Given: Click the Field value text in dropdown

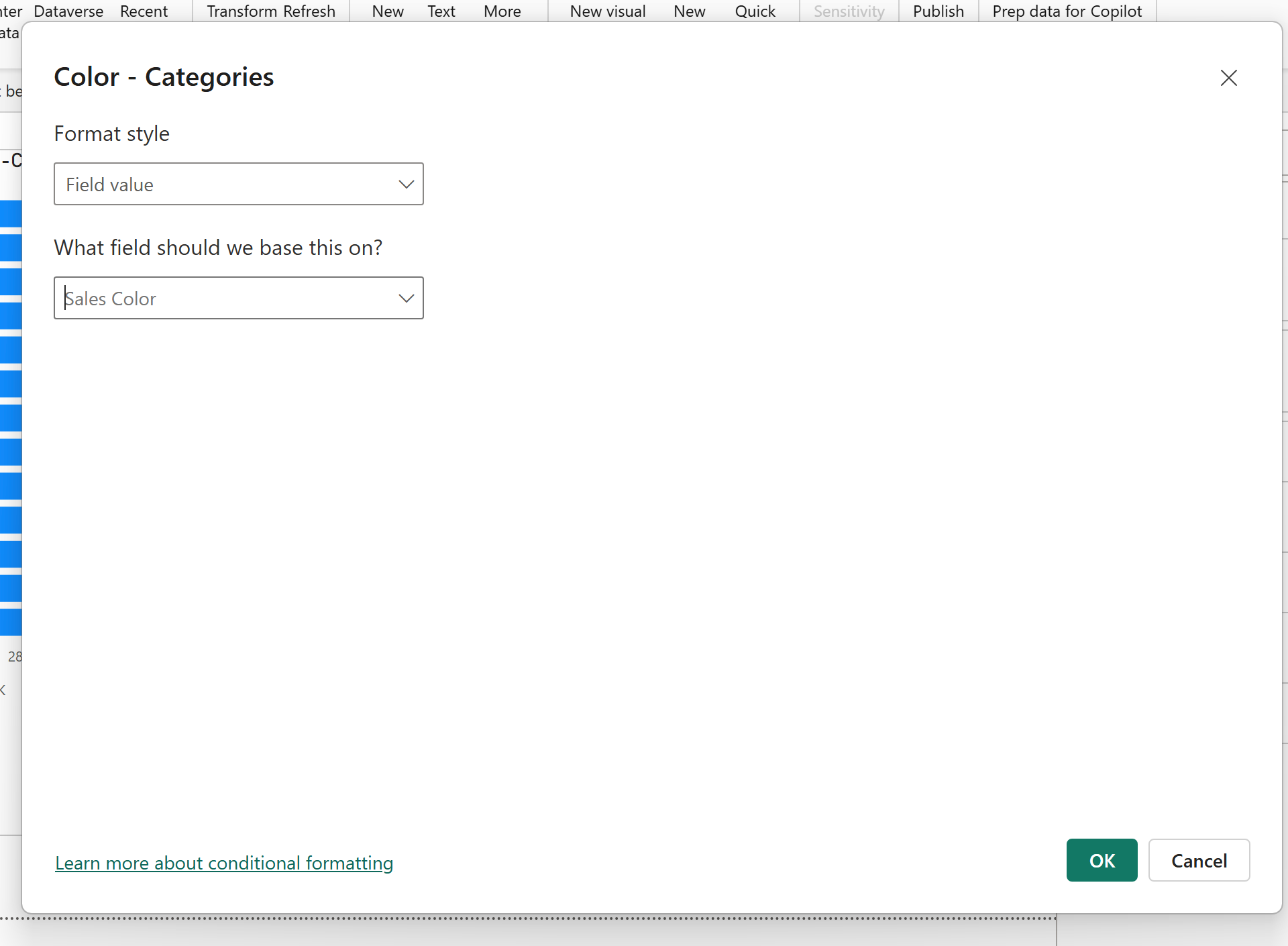Looking at the screenshot, I should click(110, 185).
